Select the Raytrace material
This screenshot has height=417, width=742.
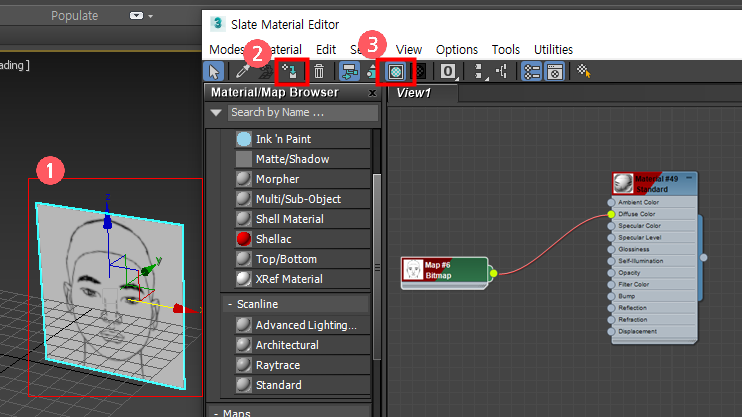pos(302,365)
